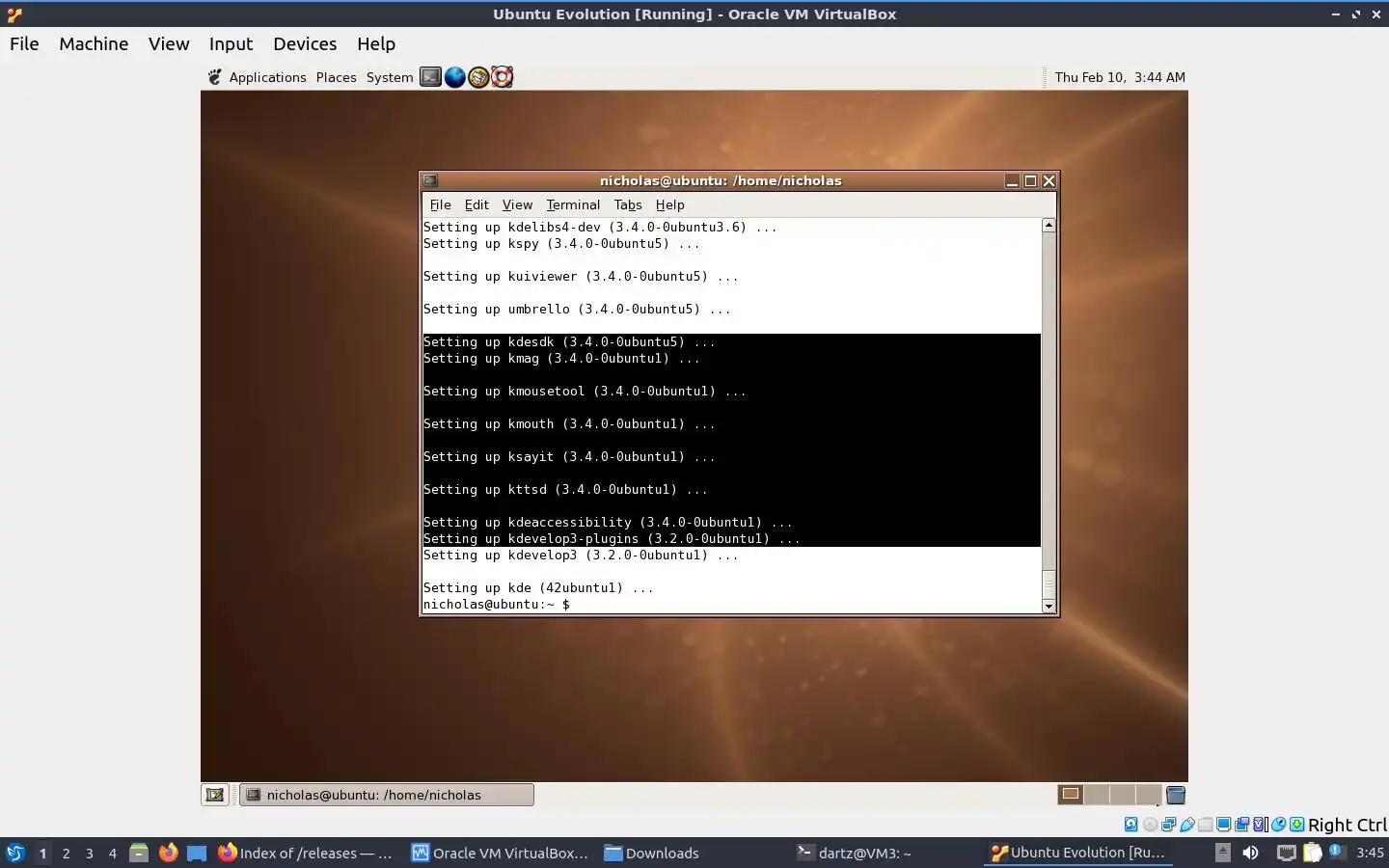Open the VirtualBox File menu
The image size is (1389, 868).
24,43
